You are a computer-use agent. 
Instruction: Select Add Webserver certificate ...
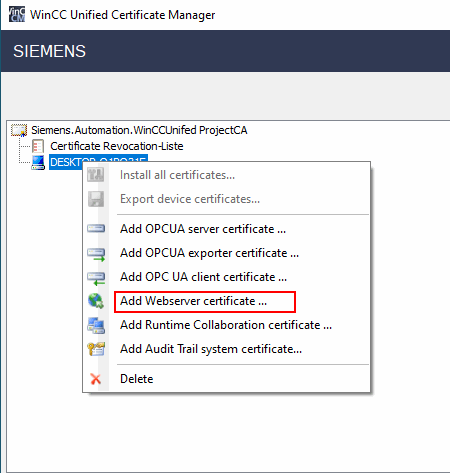[x=226, y=301]
